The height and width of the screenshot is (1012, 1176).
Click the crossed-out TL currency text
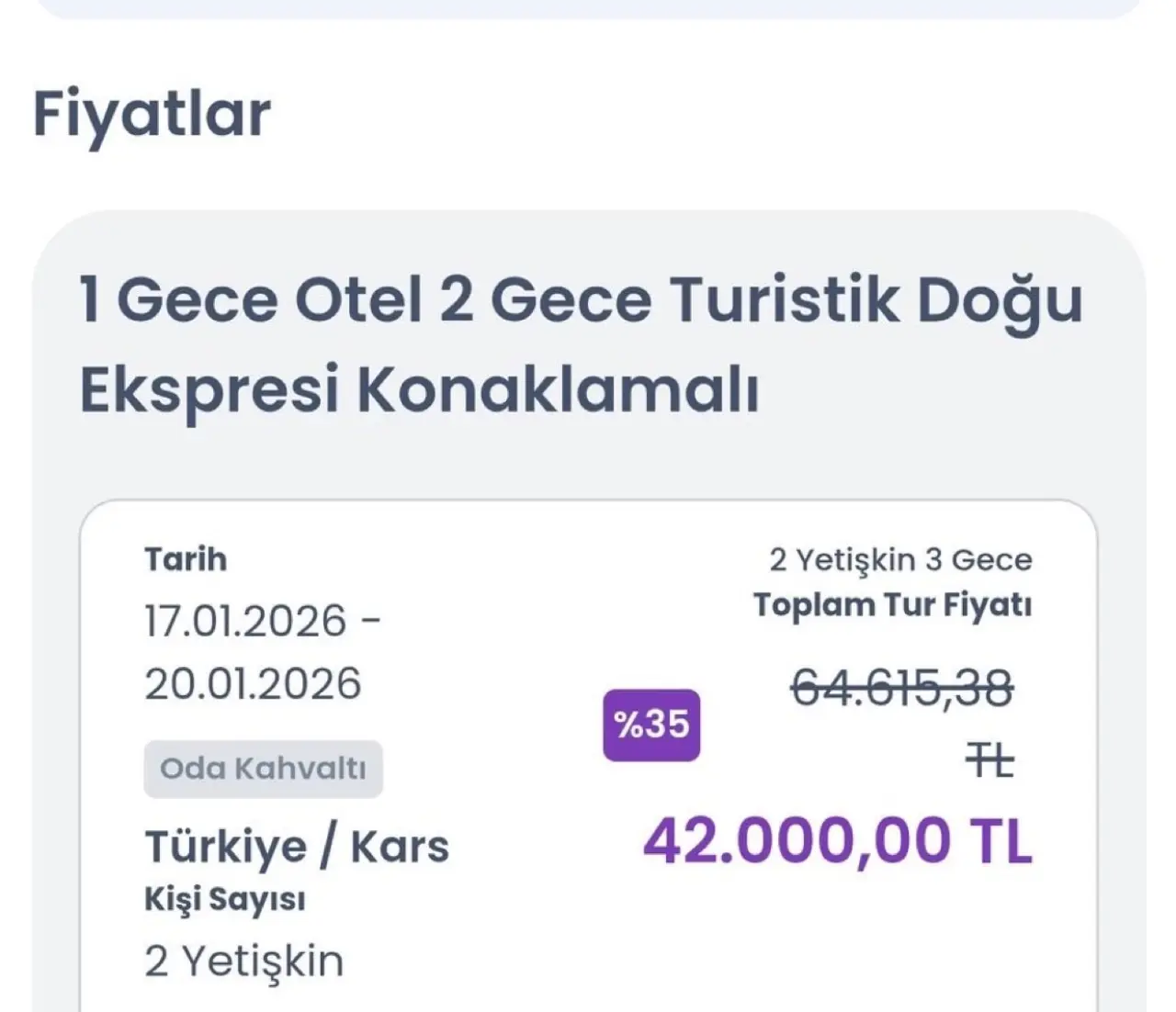(x=989, y=761)
